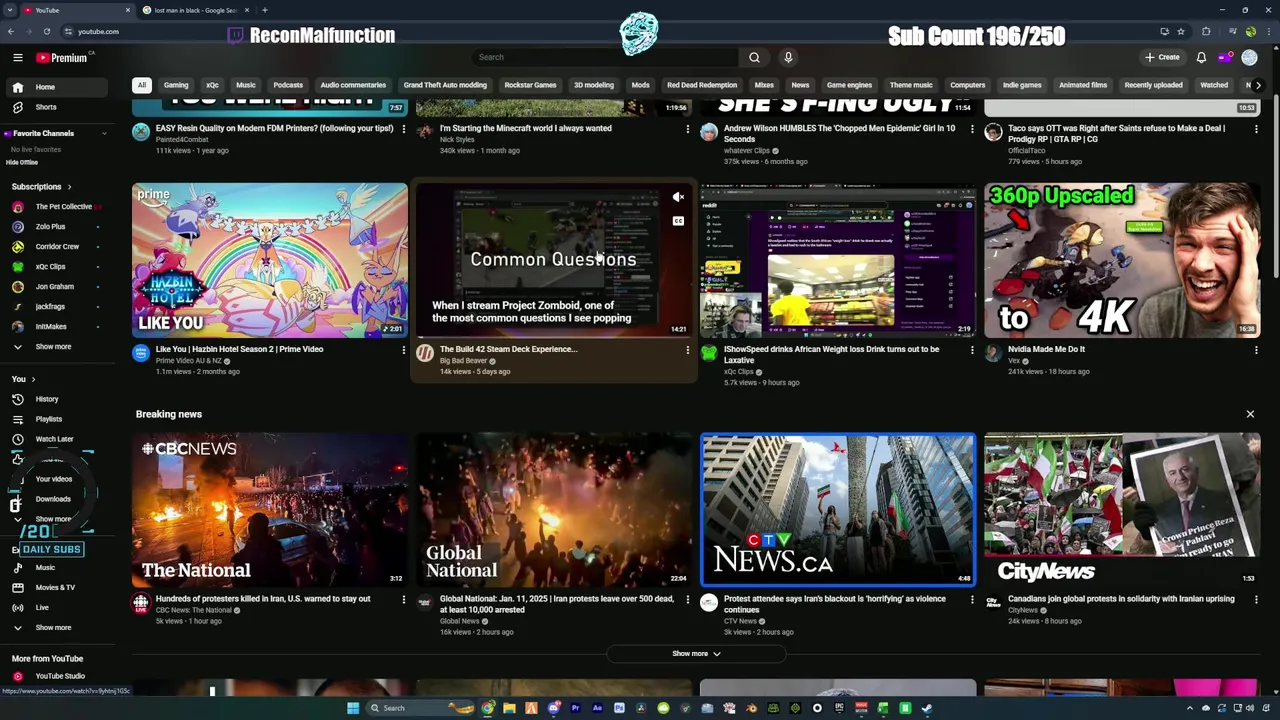This screenshot has width=1280, height=720.
Task: Select the All category chip
Action: (142, 85)
